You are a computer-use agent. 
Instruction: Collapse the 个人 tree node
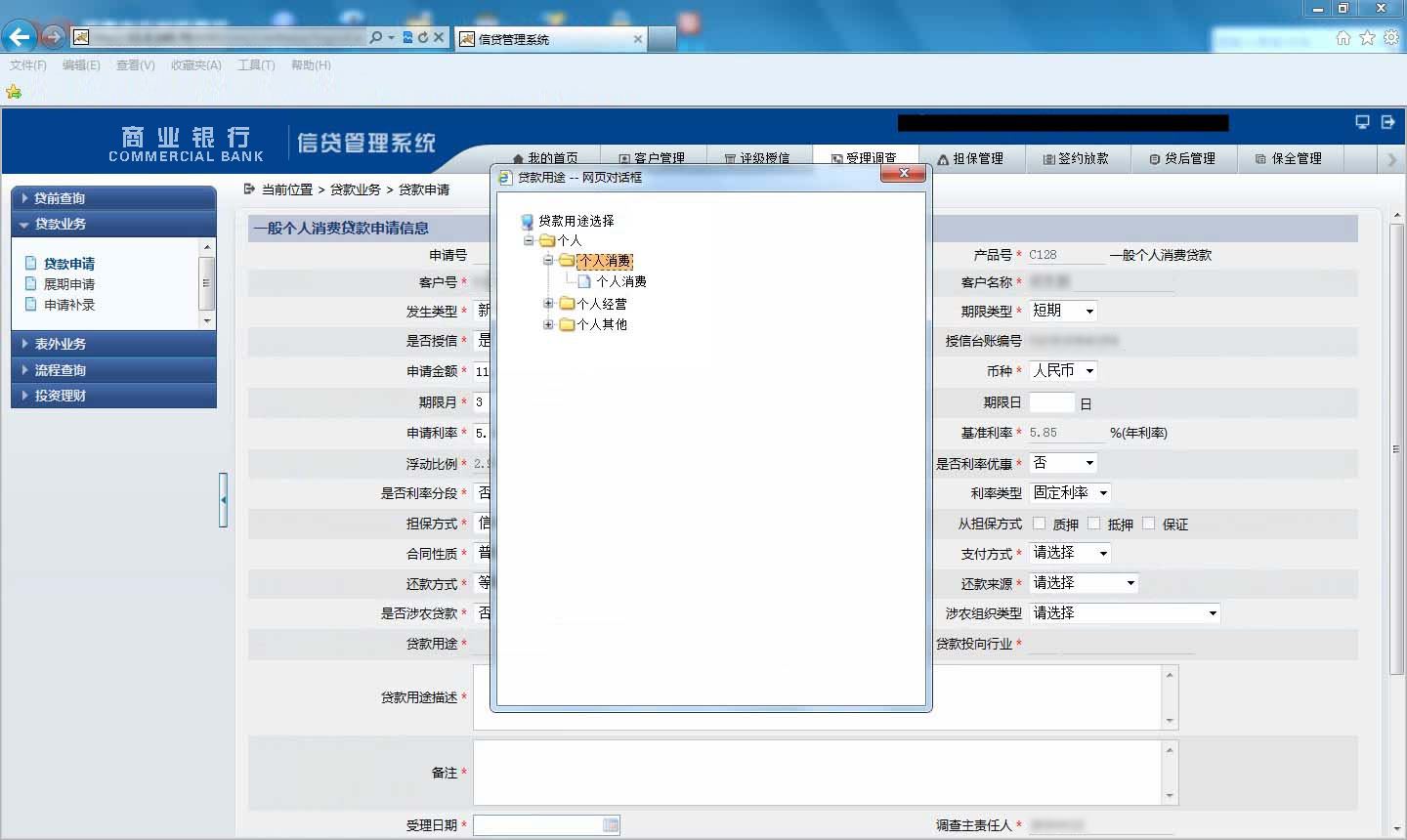tap(529, 240)
